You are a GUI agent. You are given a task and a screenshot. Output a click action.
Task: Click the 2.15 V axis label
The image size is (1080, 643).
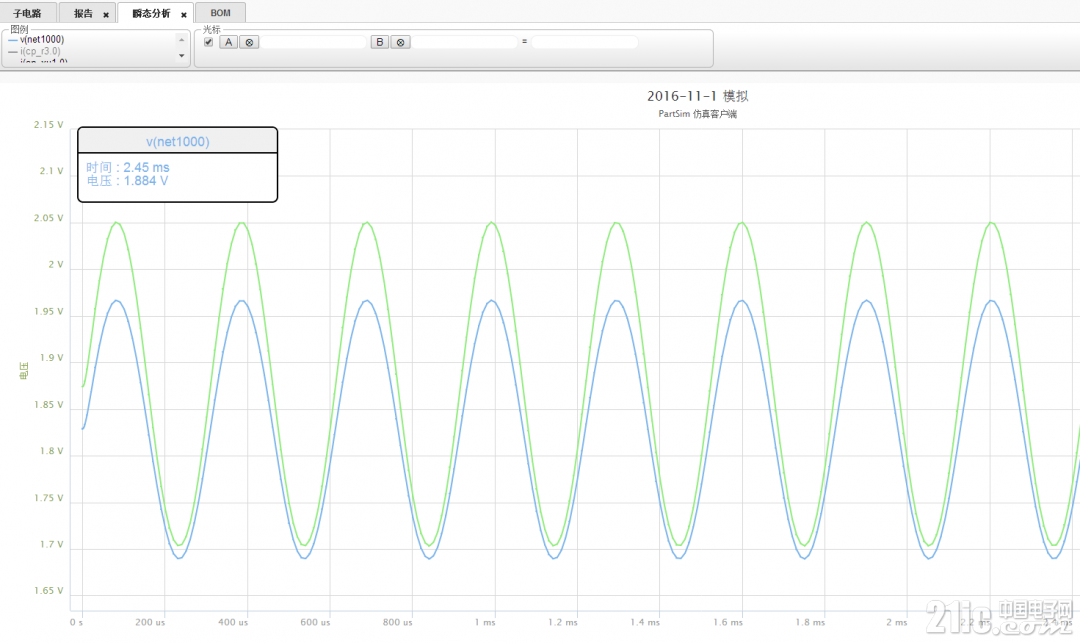tap(48, 125)
